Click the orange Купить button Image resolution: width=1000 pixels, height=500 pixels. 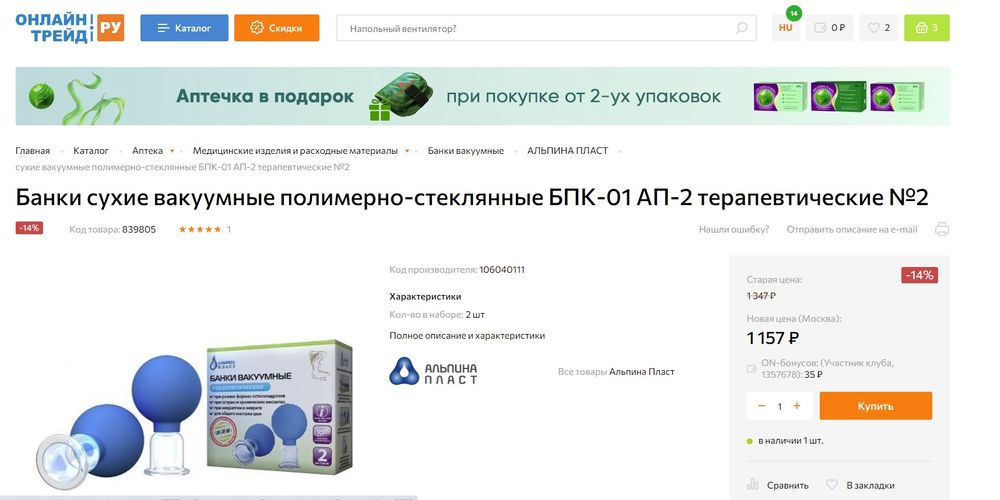876,406
